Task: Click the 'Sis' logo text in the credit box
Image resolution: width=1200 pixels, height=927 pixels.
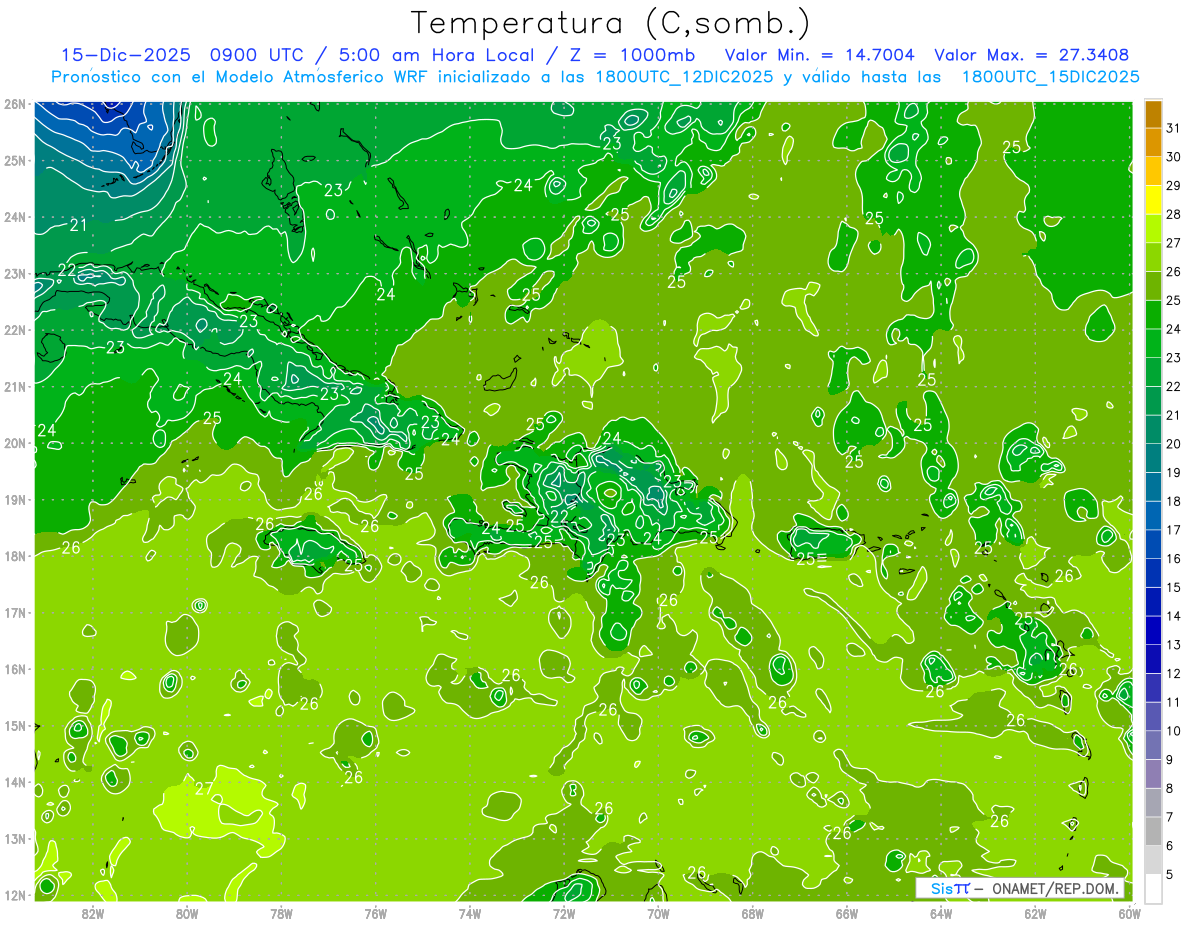Action: coord(941,889)
